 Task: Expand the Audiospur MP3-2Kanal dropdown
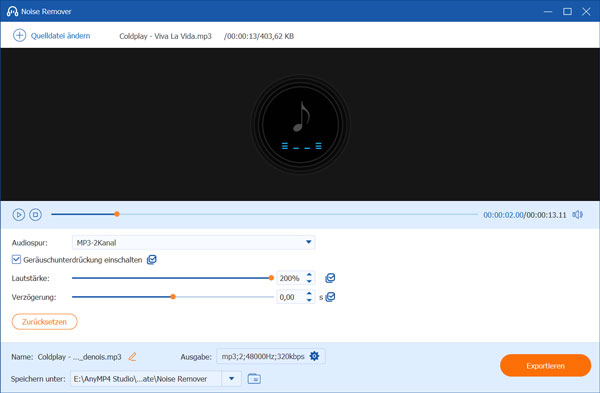[194, 242]
